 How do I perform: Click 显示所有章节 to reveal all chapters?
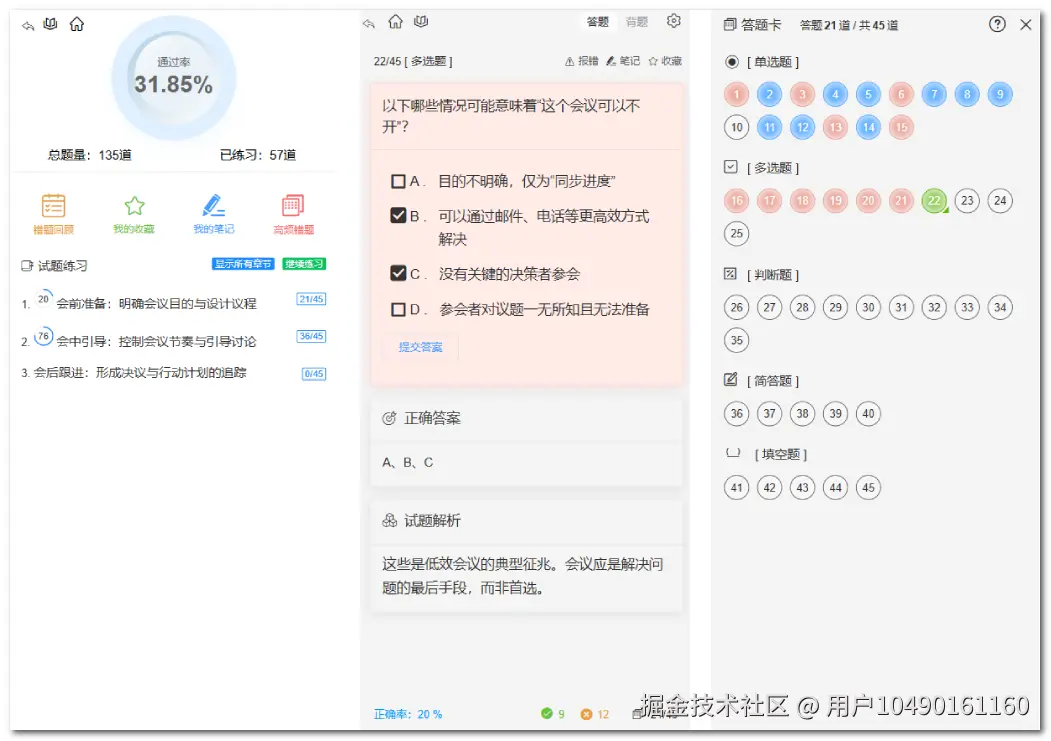coord(242,263)
